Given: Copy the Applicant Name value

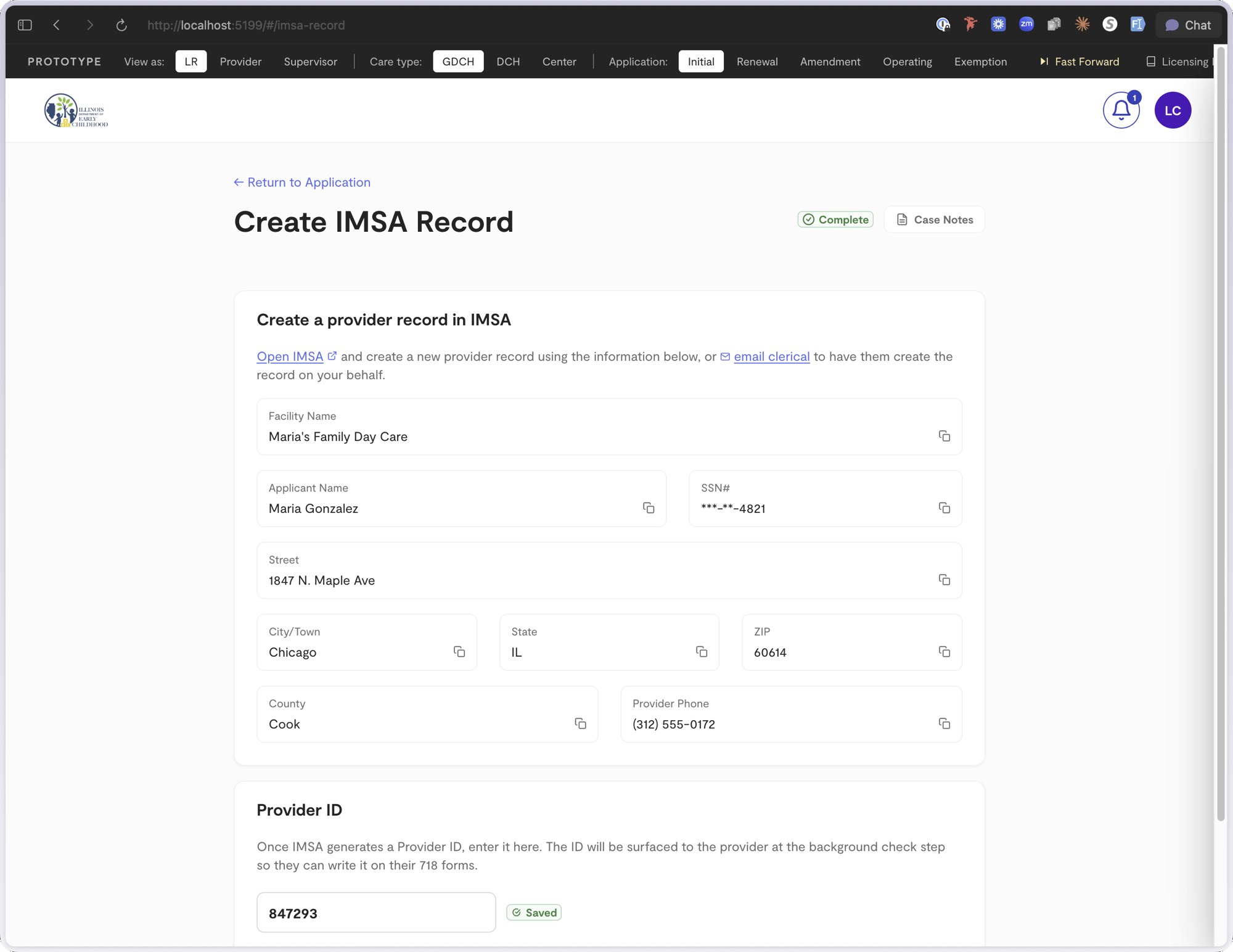Looking at the screenshot, I should pyautogui.click(x=648, y=507).
